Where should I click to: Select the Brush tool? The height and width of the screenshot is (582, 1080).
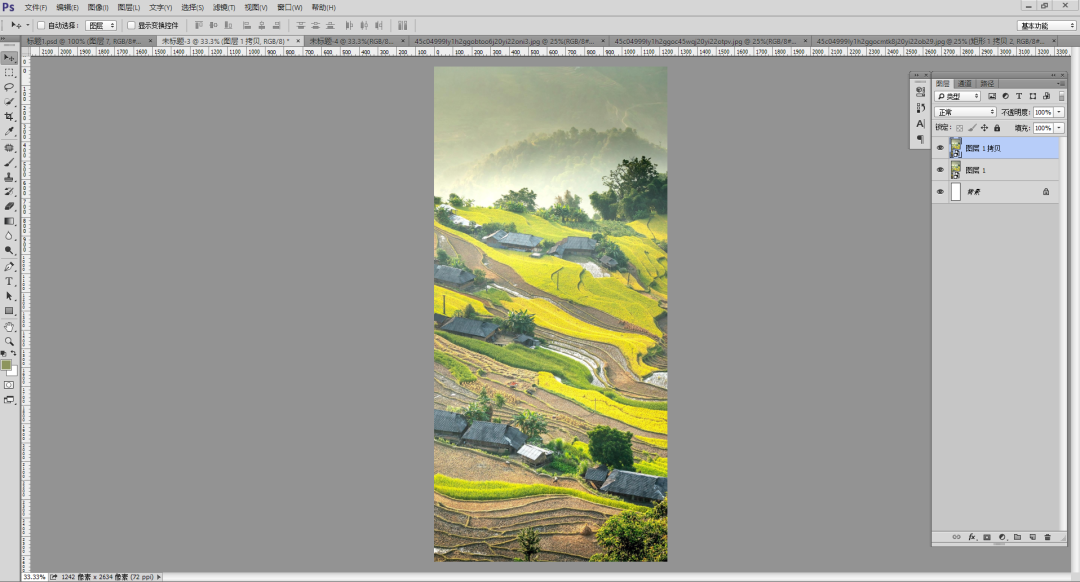click(9, 163)
